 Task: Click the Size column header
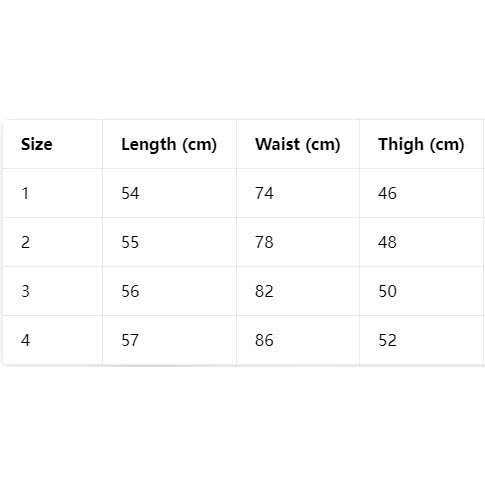point(37,144)
